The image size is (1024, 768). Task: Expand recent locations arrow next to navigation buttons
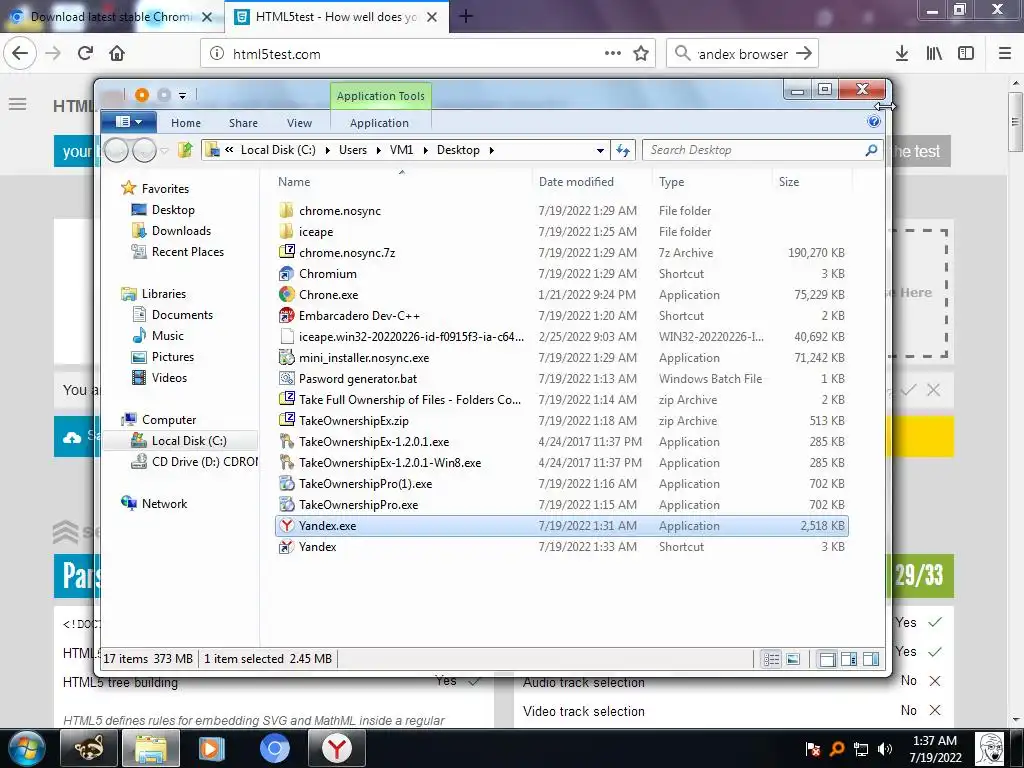coord(165,151)
